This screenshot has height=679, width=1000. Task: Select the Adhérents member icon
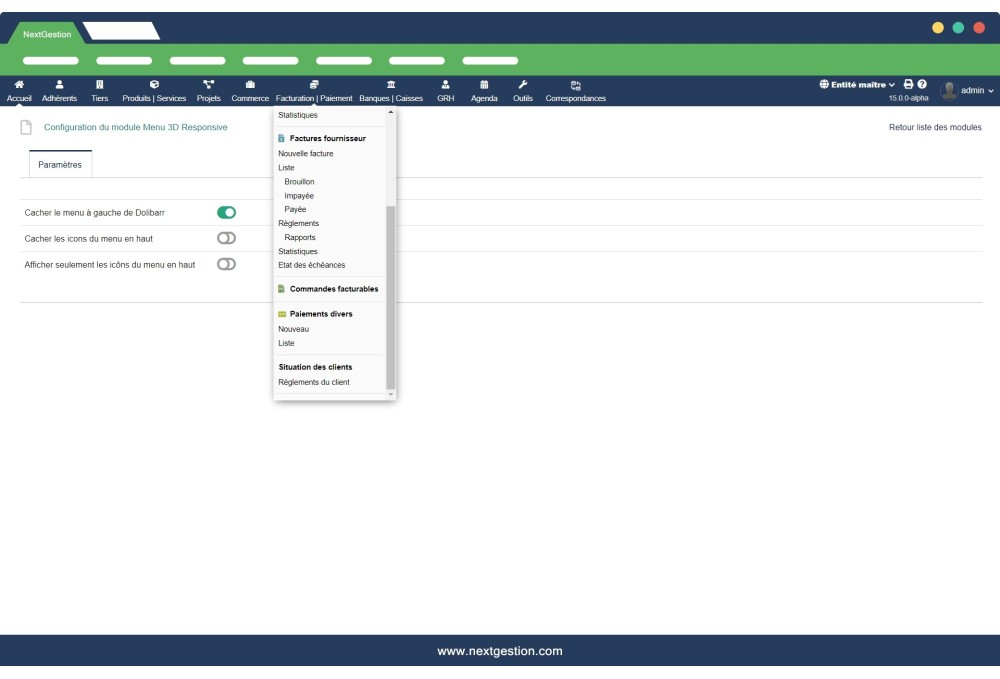point(59,86)
